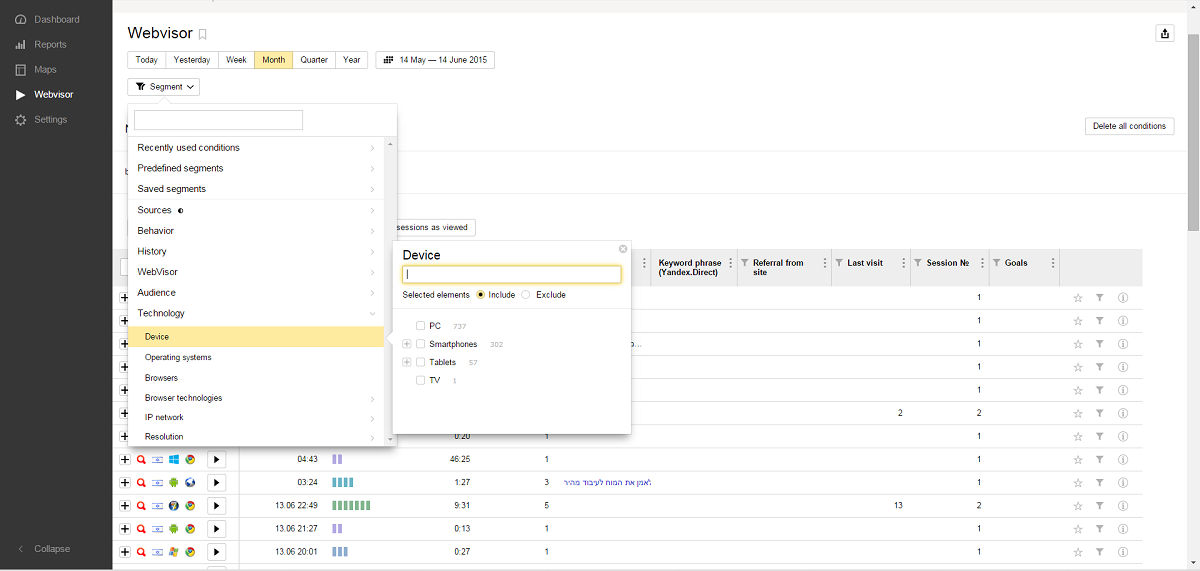
Task: Click the Android icon in 03:24 row
Action: [x=173, y=483]
